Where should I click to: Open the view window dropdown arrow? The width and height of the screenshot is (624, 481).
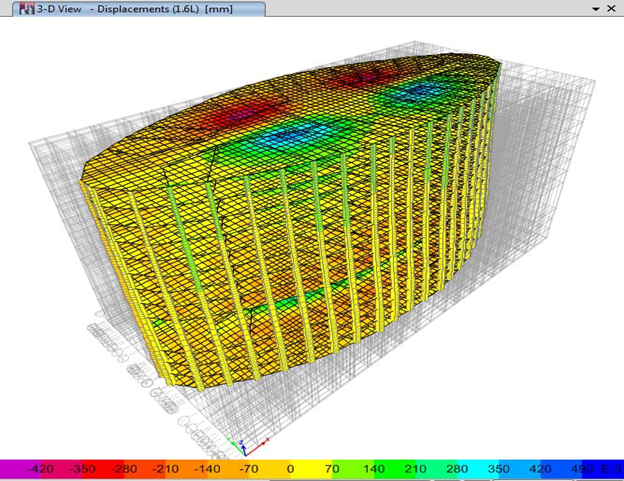click(596, 9)
